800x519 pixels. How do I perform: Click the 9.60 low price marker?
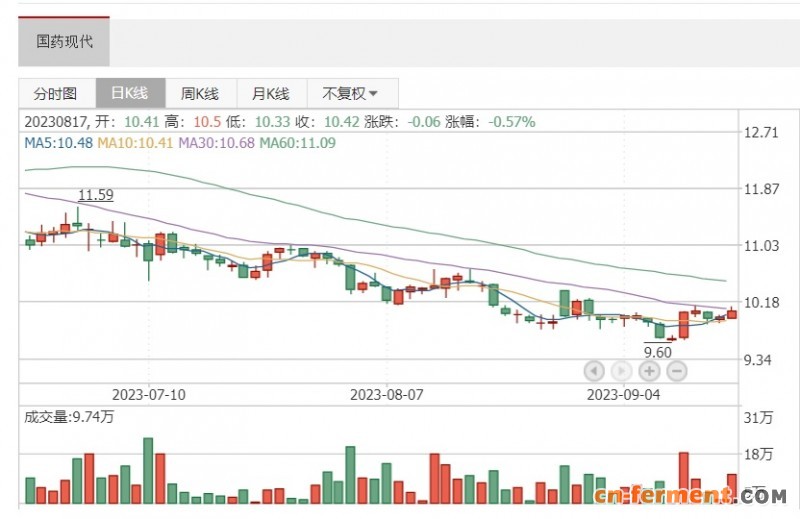(x=657, y=352)
